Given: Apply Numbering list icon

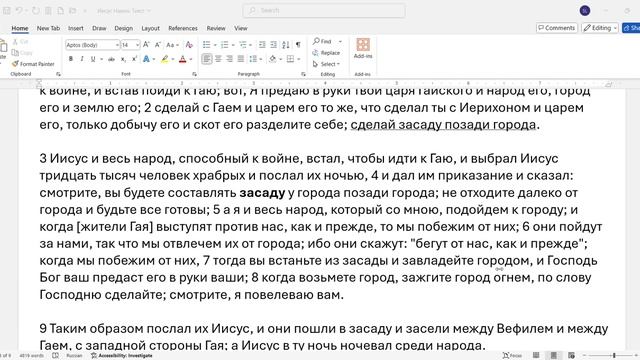Looking at the screenshot, I should pos(224,44).
